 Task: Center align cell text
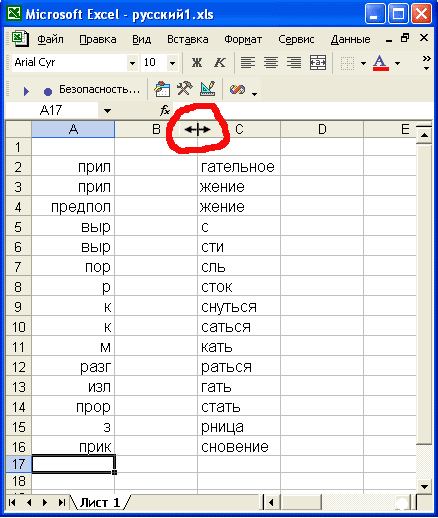(x=271, y=62)
